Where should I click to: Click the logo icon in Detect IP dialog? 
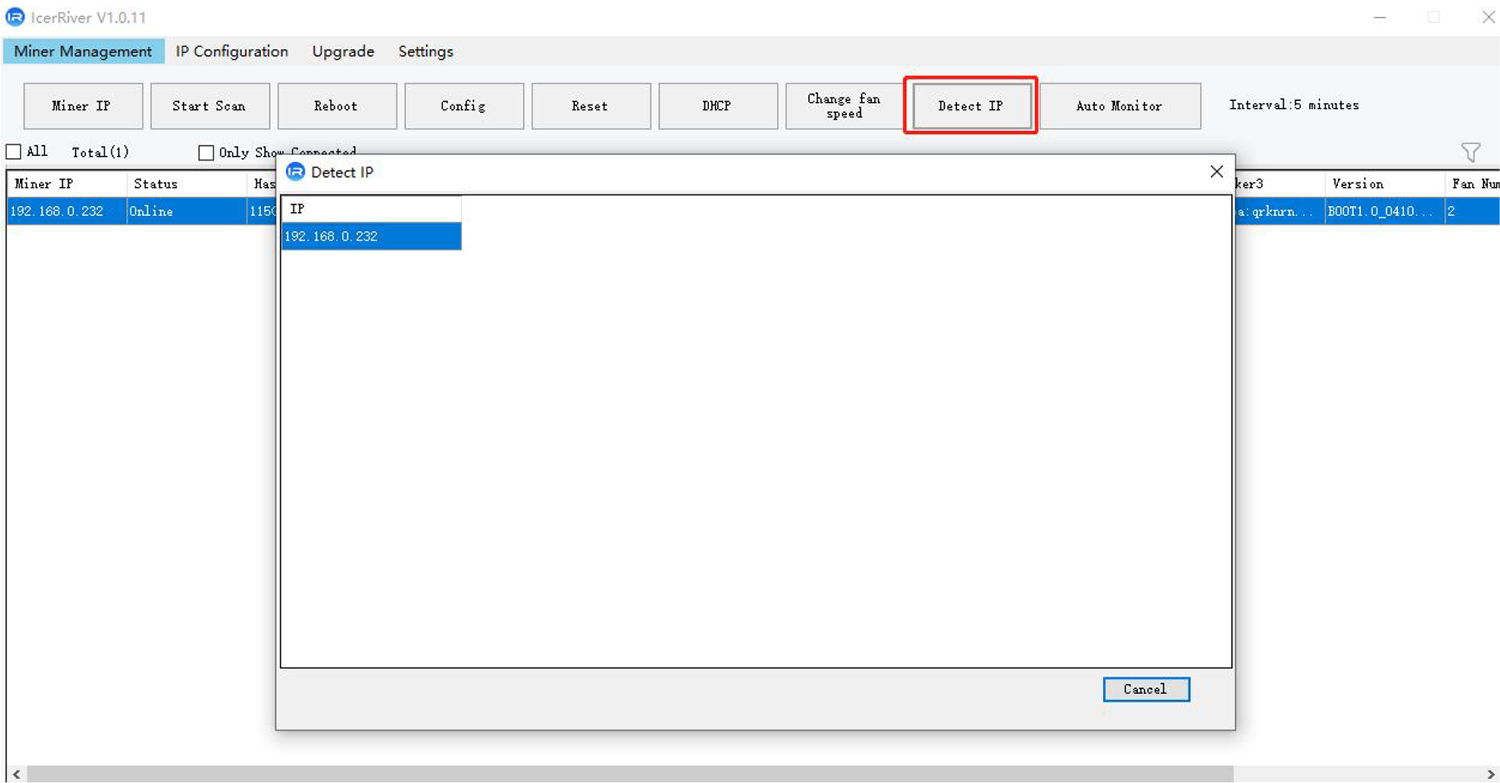pyautogui.click(x=295, y=172)
